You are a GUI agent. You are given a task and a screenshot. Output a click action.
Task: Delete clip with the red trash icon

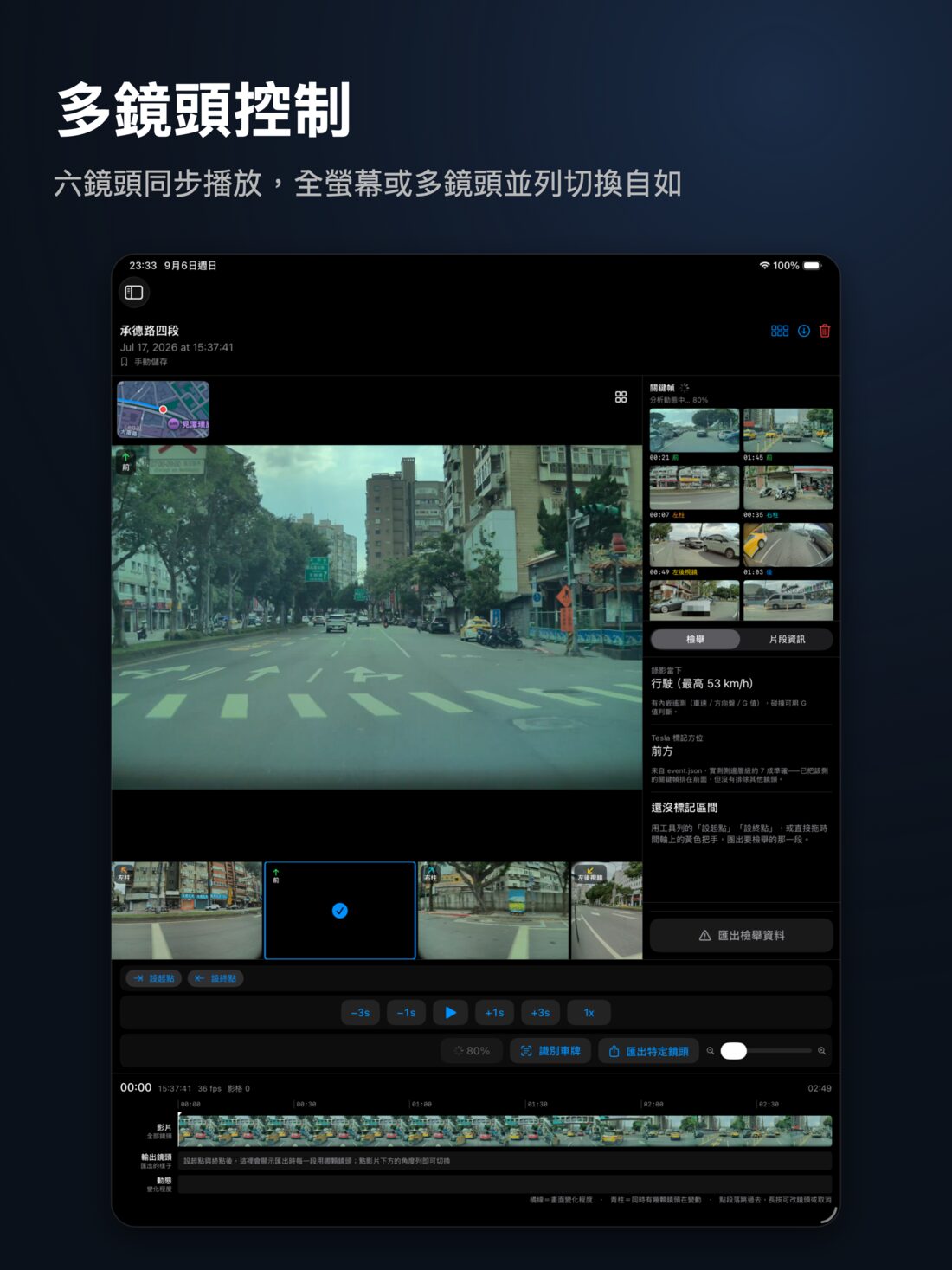[x=825, y=331]
